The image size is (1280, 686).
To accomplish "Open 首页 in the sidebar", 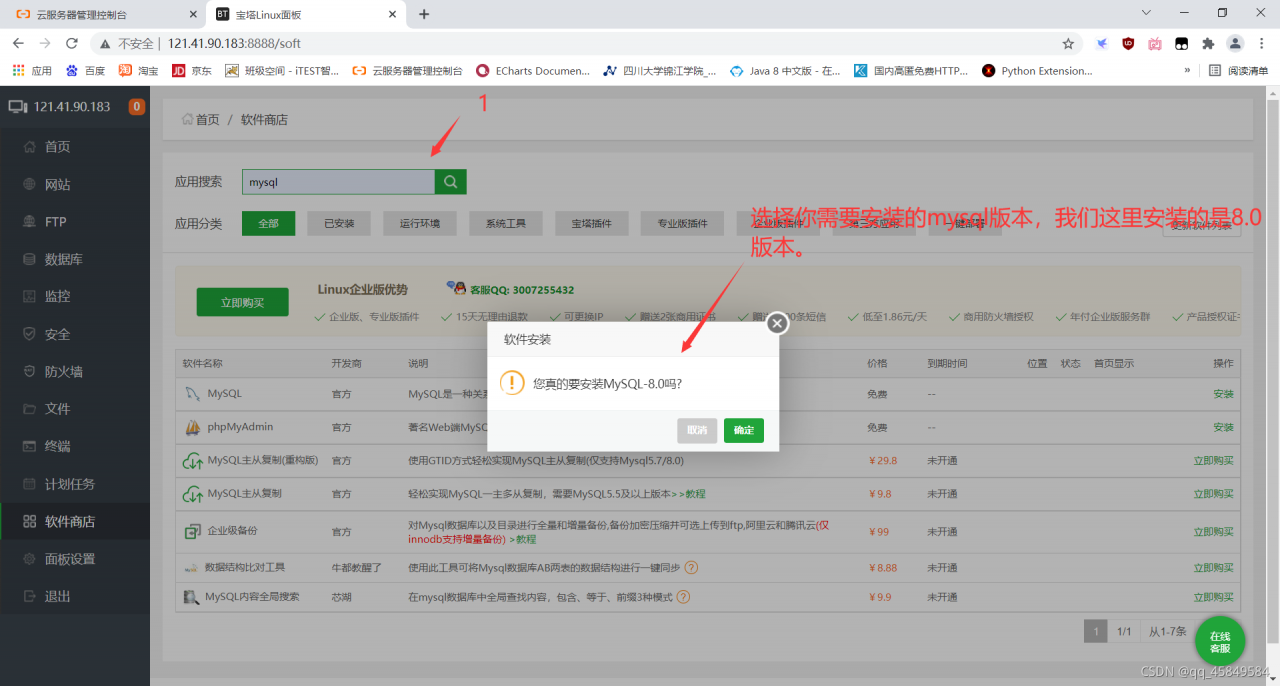I will click(x=57, y=146).
